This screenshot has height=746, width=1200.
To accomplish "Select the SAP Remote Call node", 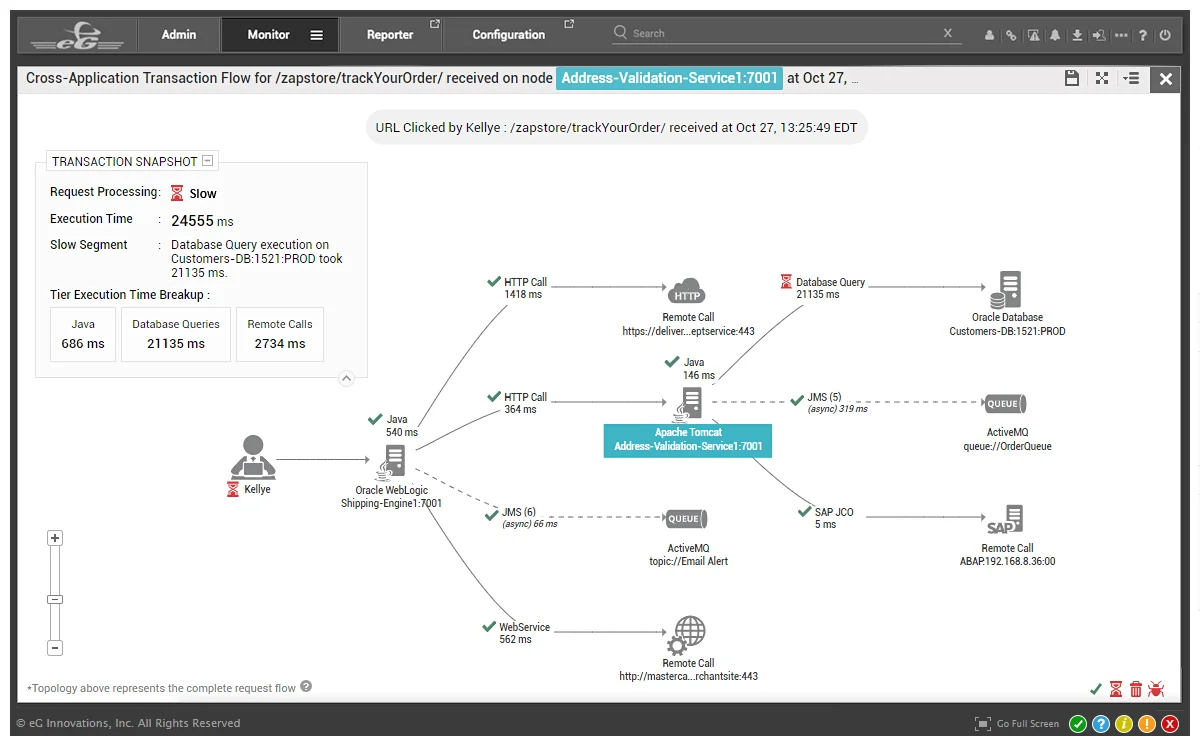I will [1005, 521].
